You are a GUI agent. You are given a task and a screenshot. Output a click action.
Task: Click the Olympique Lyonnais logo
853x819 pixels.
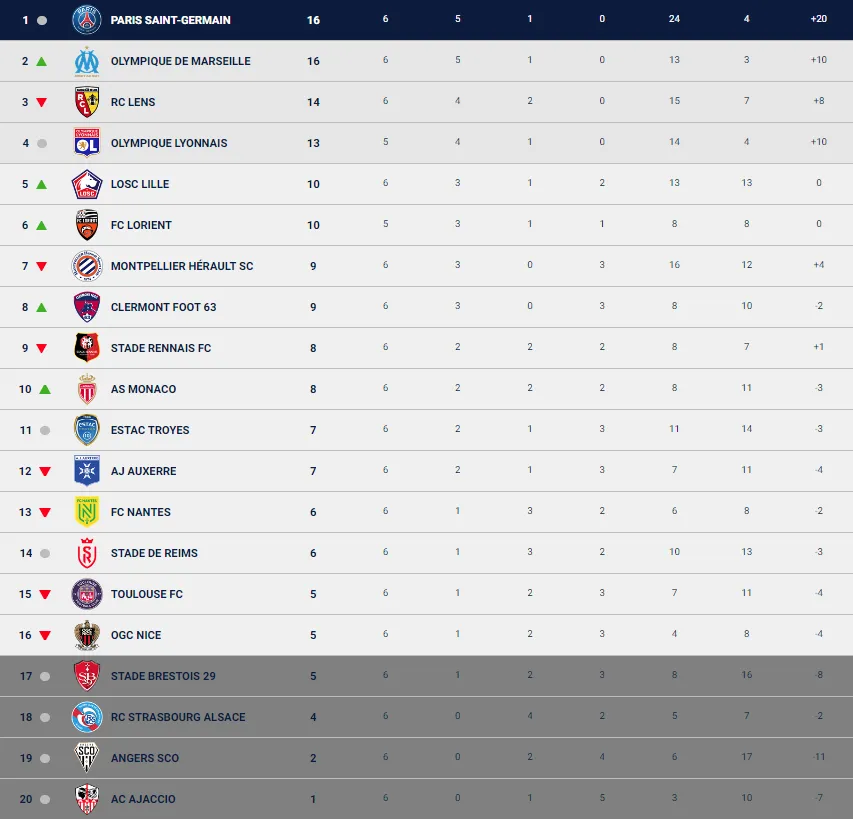(87, 143)
